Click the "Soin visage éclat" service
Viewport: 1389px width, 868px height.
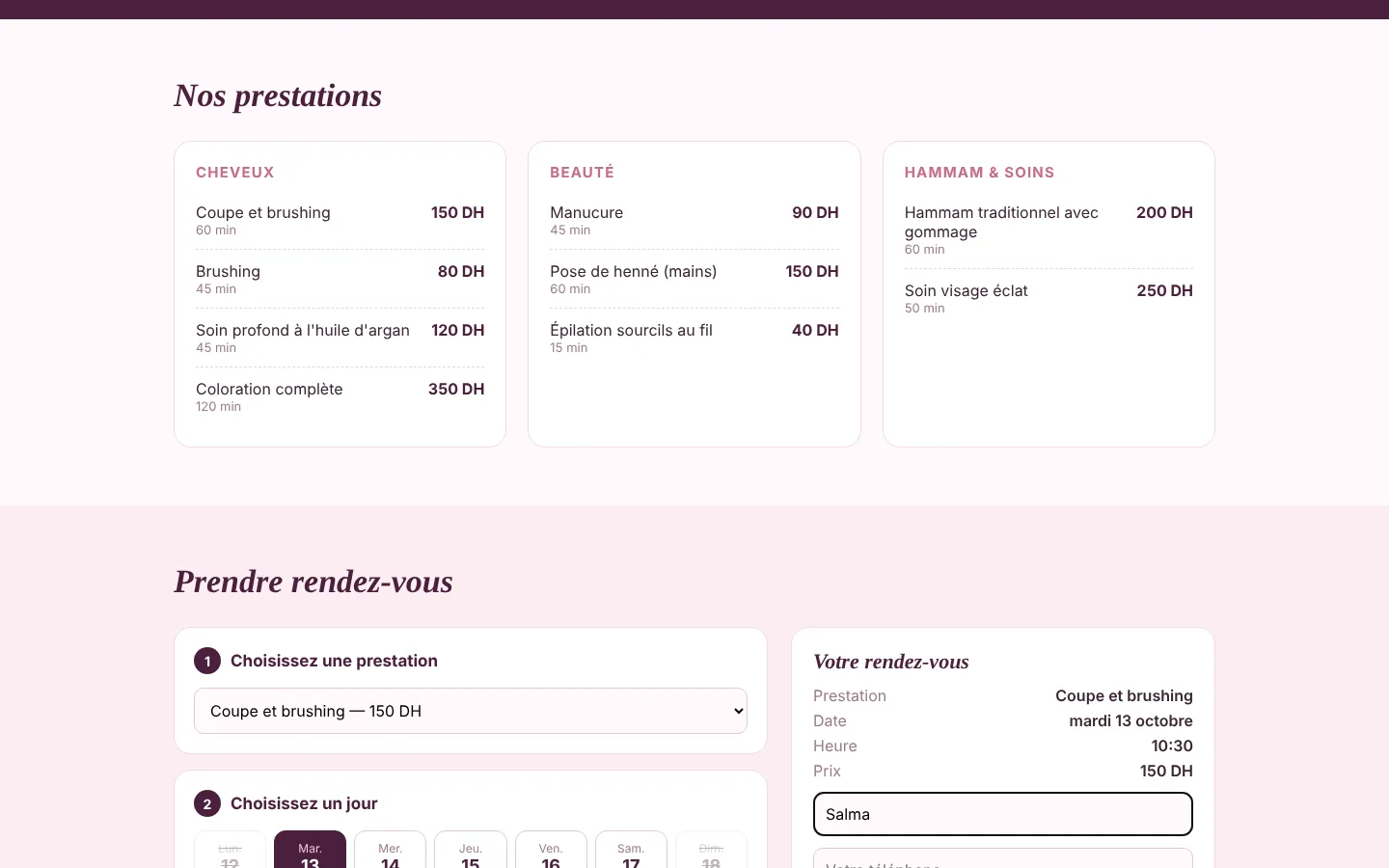tap(967, 290)
